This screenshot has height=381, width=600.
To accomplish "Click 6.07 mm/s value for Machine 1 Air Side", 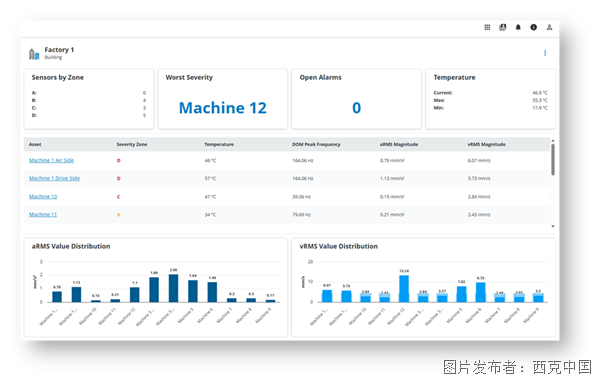I will pyautogui.click(x=479, y=161).
